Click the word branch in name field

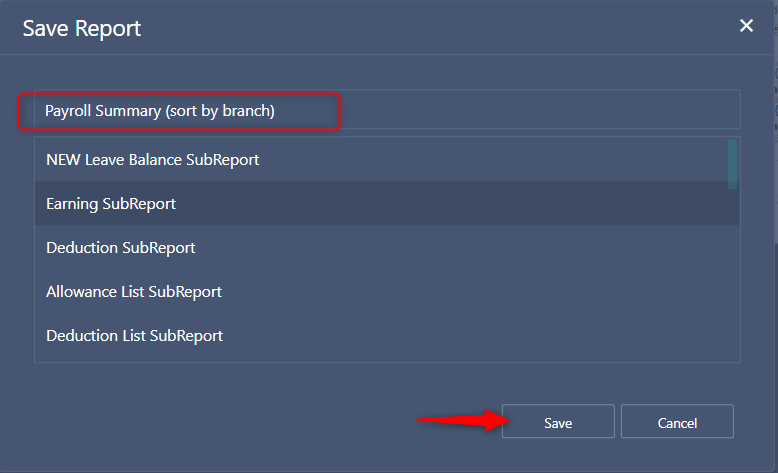coord(247,111)
